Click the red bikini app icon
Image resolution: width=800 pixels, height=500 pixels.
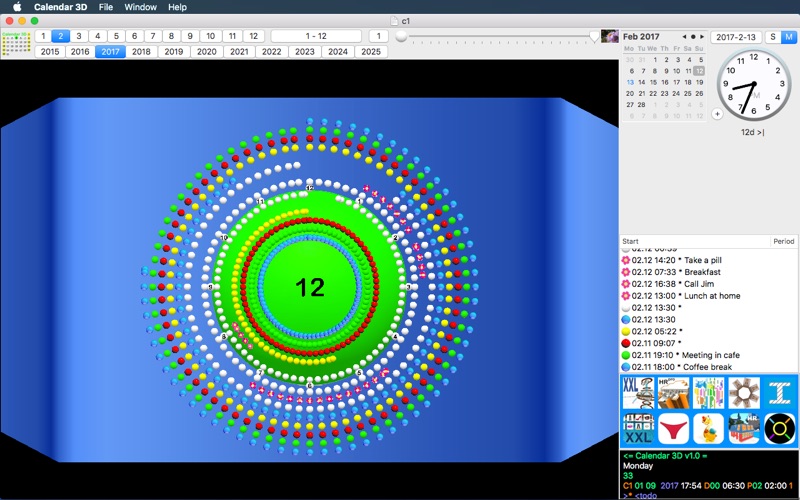[x=673, y=429]
